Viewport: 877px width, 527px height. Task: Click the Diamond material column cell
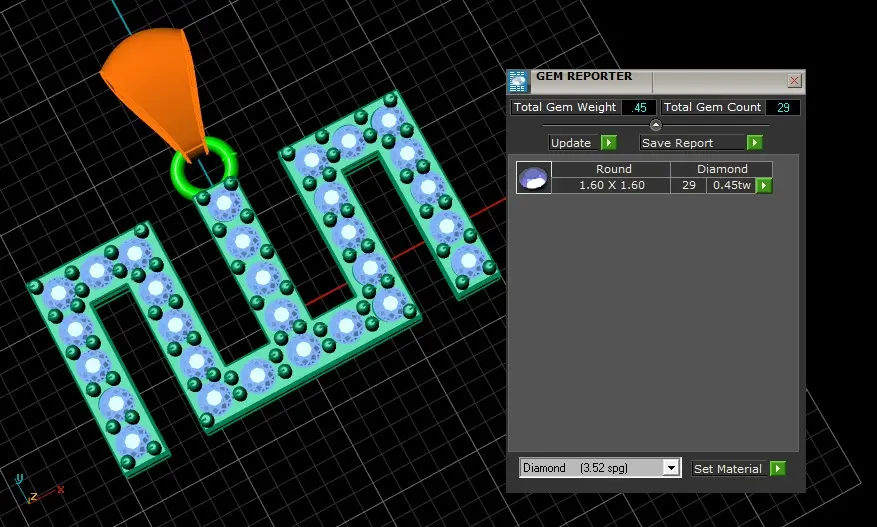coord(722,169)
